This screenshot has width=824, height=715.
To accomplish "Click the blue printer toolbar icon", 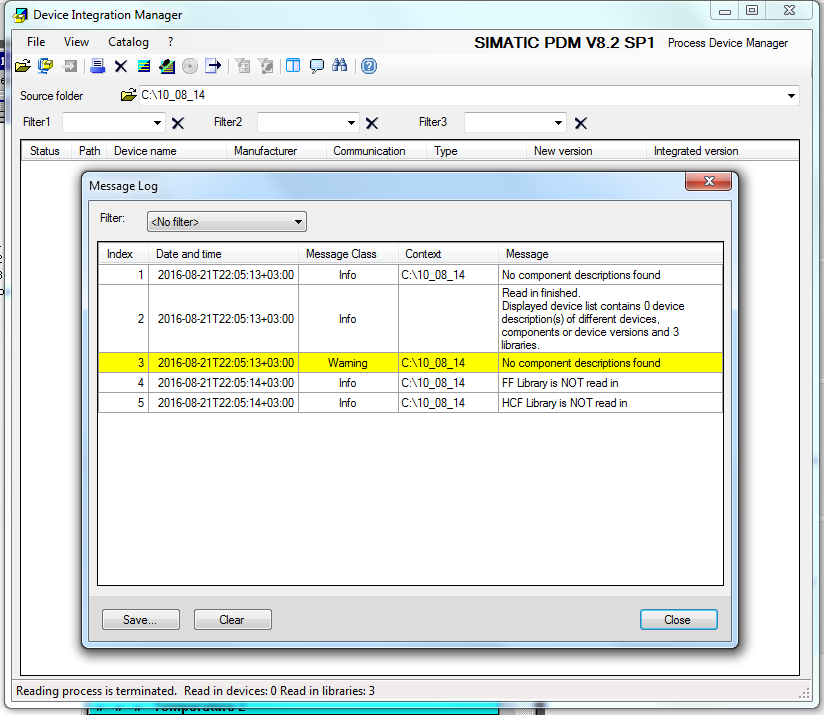I will click(x=97, y=66).
